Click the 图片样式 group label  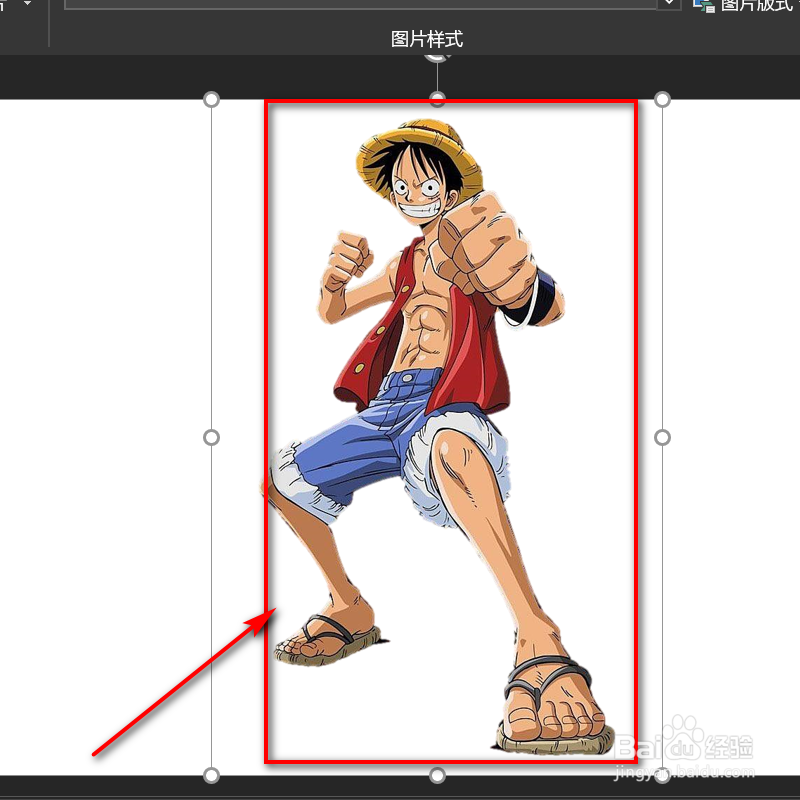tap(427, 39)
